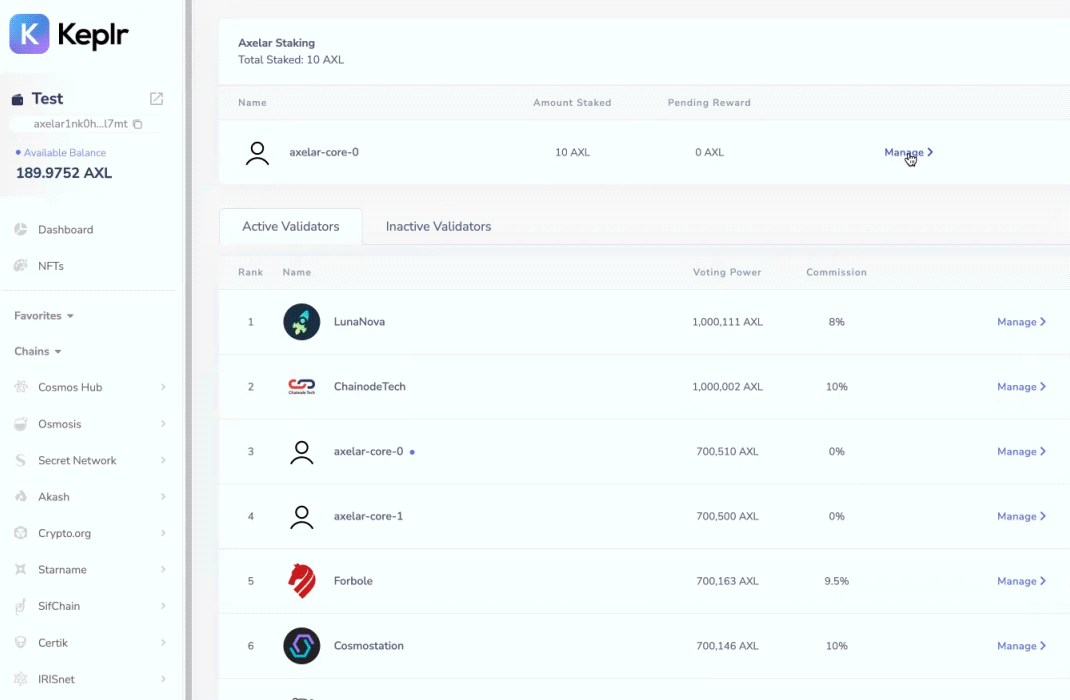The height and width of the screenshot is (700, 1070).
Task: Click the staked axelar-core-0 person avatar
Action: pyautogui.click(x=257, y=153)
